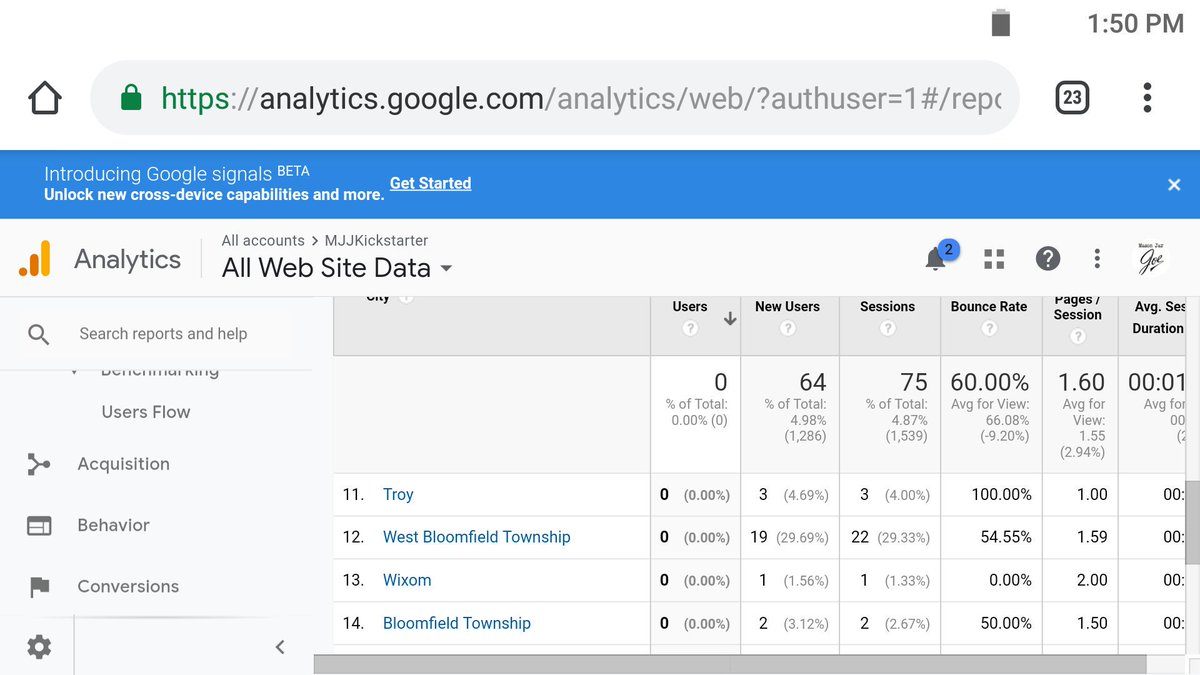Sort the table by Sessions column
Screen dimensions: 1200x675
coord(887,307)
